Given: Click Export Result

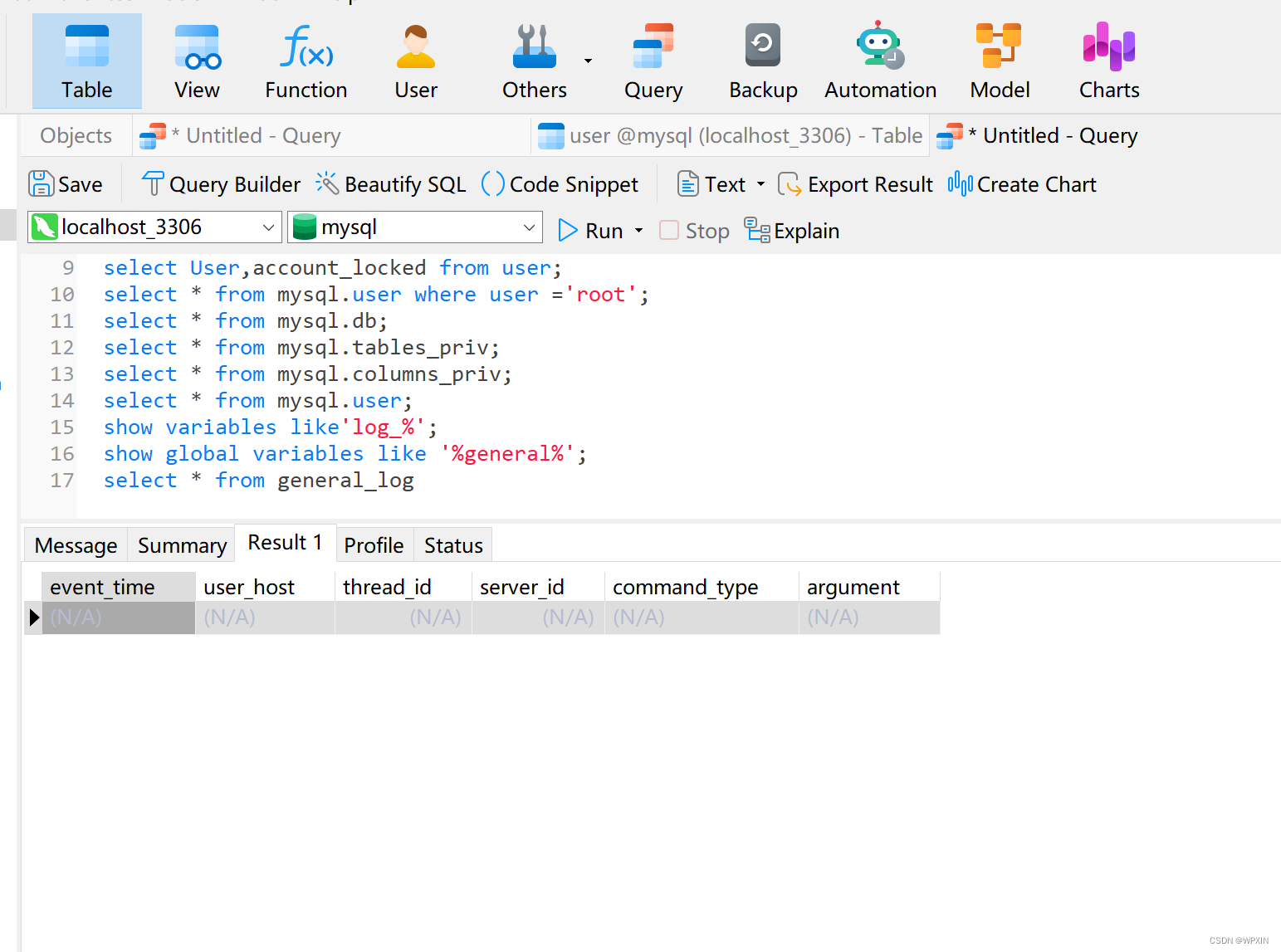Looking at the screenshot, I should click(x=856, y=184).
